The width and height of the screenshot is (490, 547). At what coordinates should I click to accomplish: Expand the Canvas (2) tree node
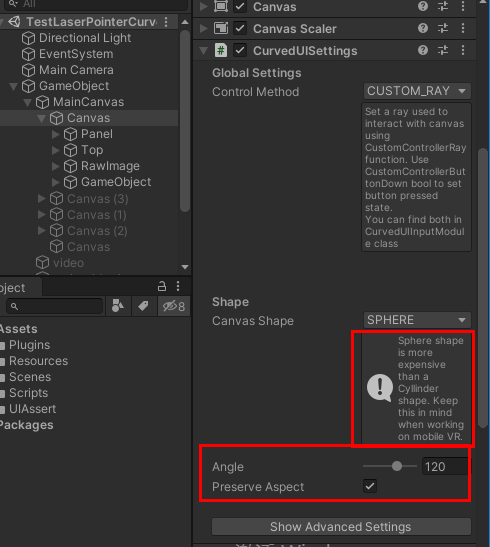coord(42,230)
